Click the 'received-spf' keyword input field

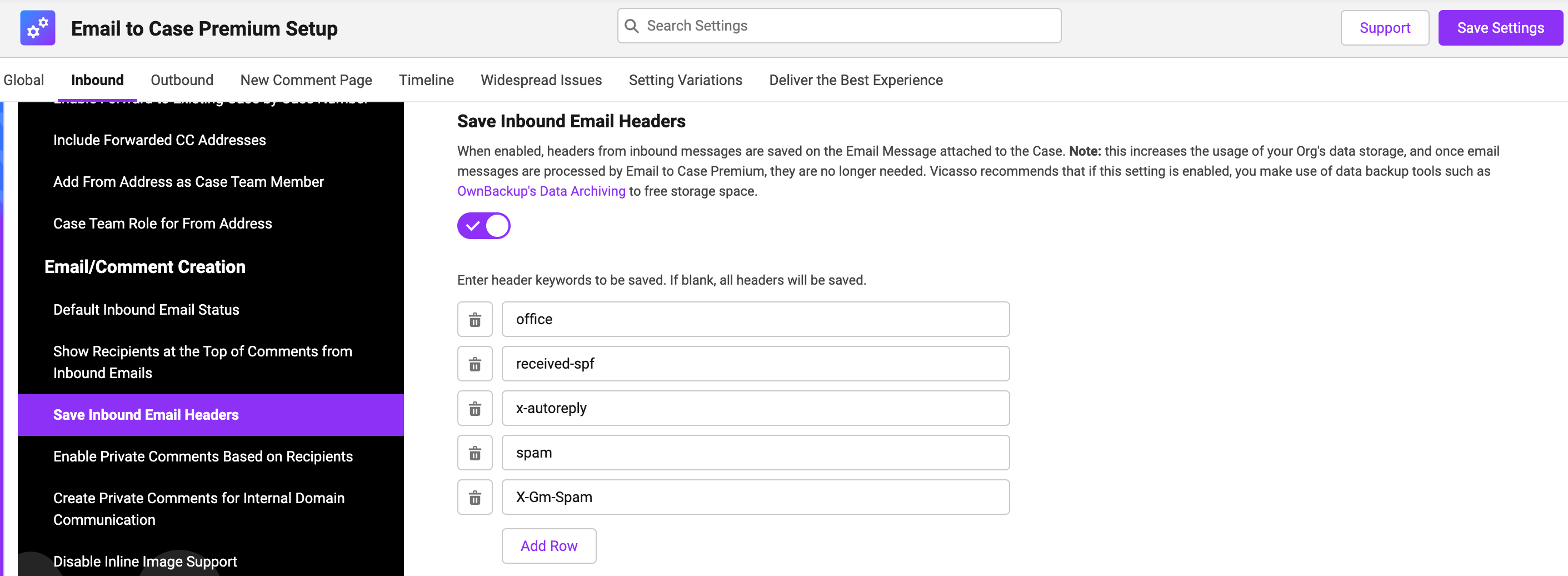[x=756, y=364]
